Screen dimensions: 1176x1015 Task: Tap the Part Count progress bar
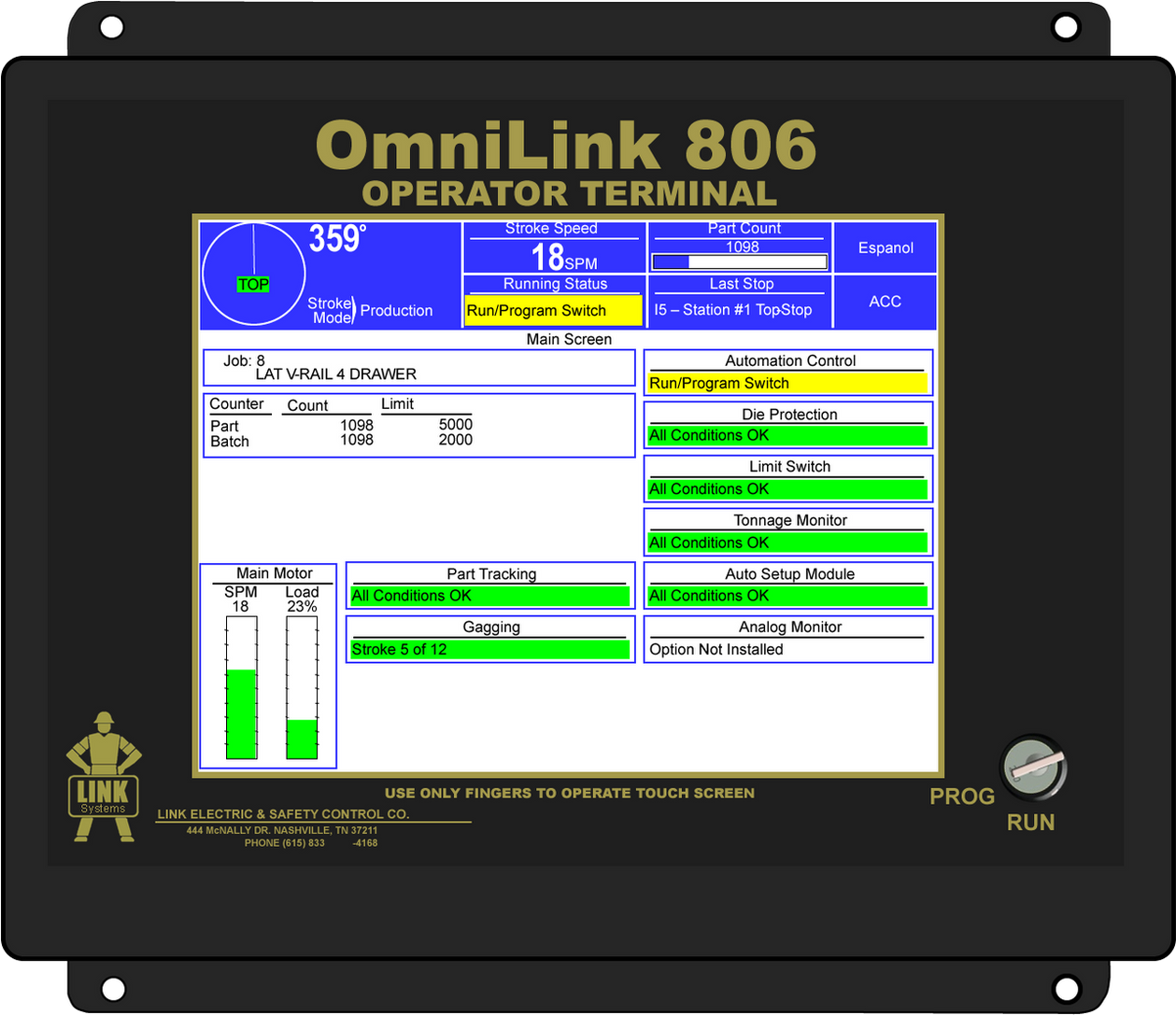tap(740, 262)
